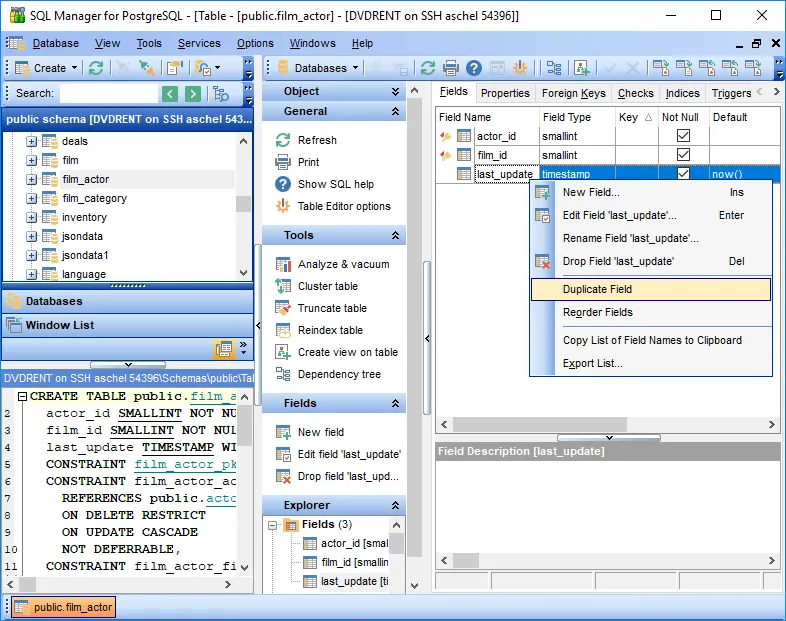Click the search in tree icon
Image resolution: width=786 pixels, height=621 pixels.
coord(221,93)
